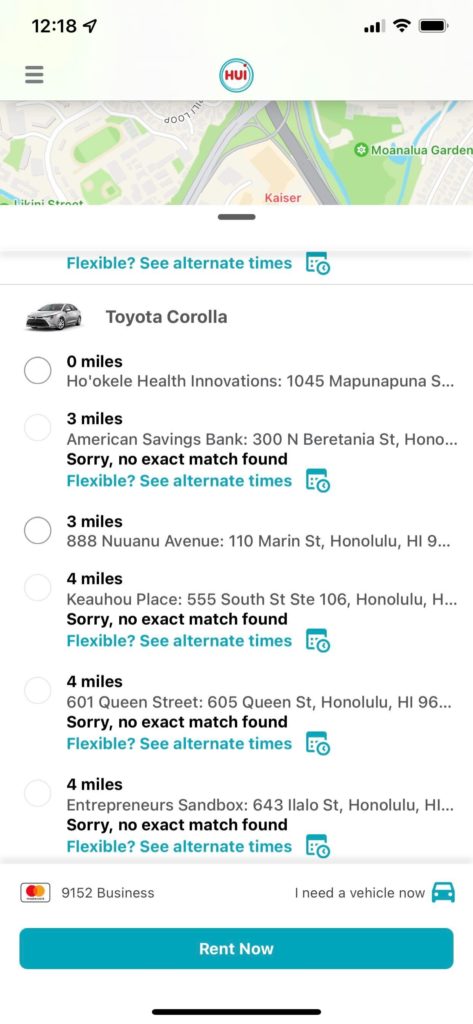Open alternate times for Keauhou Place
This screenshot has width=473, height=1024.
pyautogui.click(x=179, y=641)
